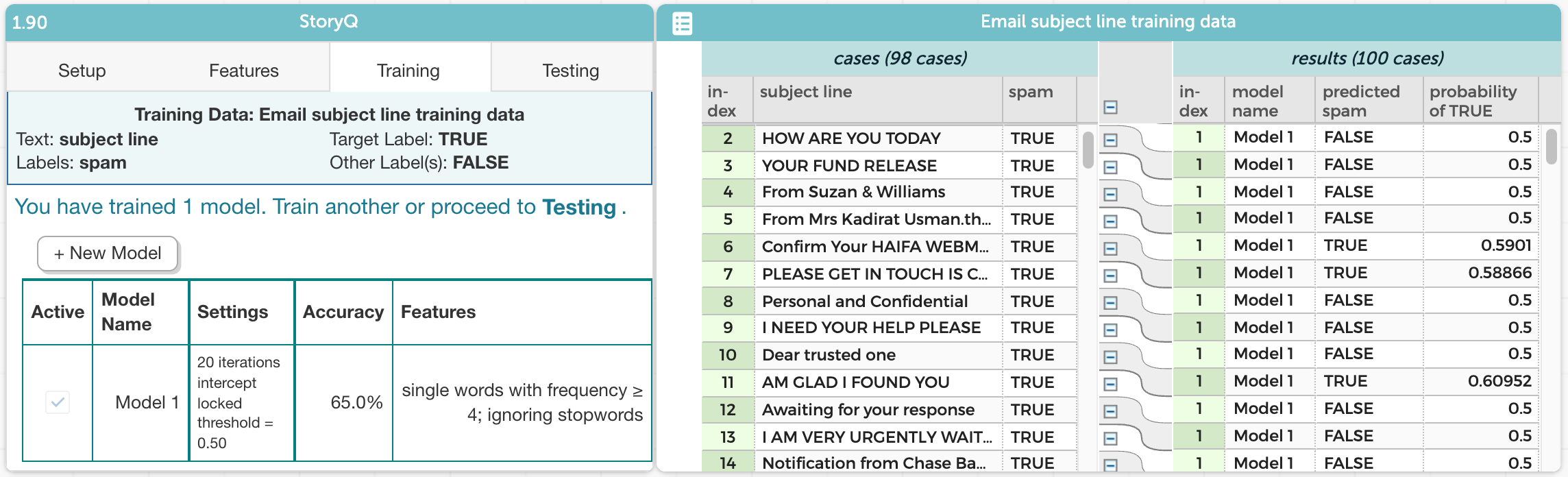Collapse group for Awaiting for your response row
1568x477 pixels.
point(1110,411)
